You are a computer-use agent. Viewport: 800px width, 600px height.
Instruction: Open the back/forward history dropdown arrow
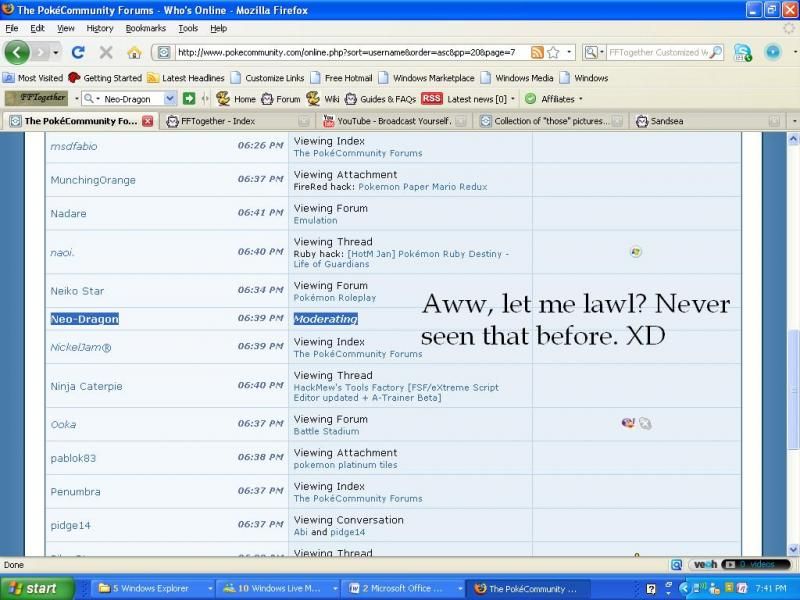click(56, 52)
